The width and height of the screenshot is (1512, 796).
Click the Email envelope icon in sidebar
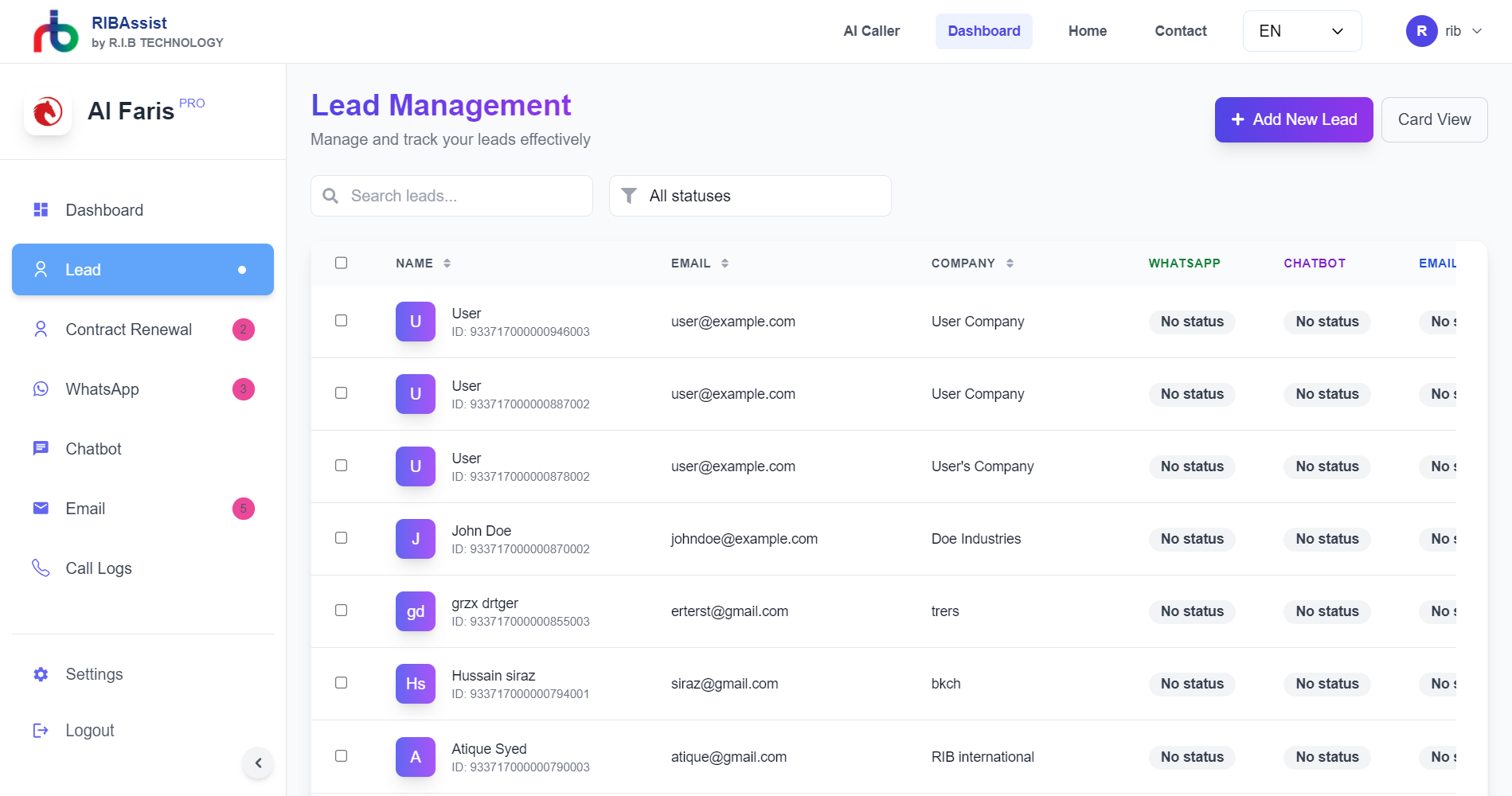point(41,508)
